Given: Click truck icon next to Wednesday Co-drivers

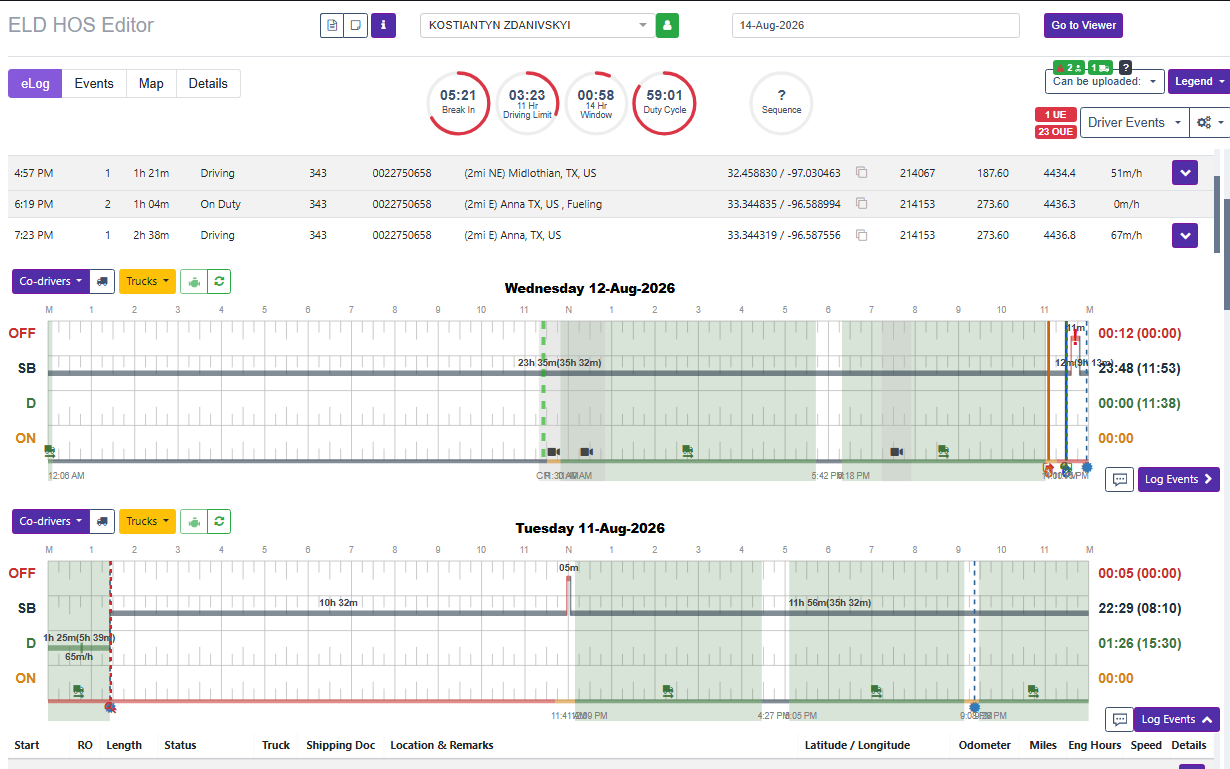Looking at the screenshot, I should [x=102, y=281].
